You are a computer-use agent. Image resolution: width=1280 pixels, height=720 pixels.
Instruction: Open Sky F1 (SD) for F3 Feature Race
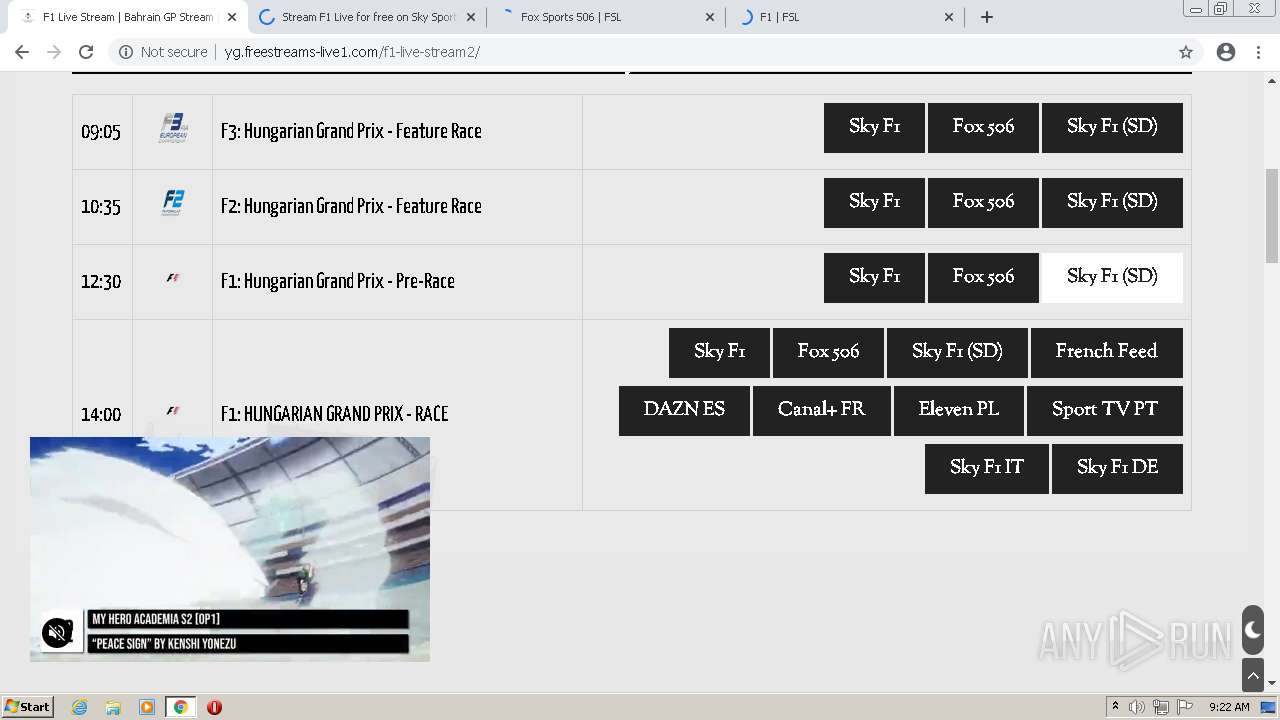1112,127
